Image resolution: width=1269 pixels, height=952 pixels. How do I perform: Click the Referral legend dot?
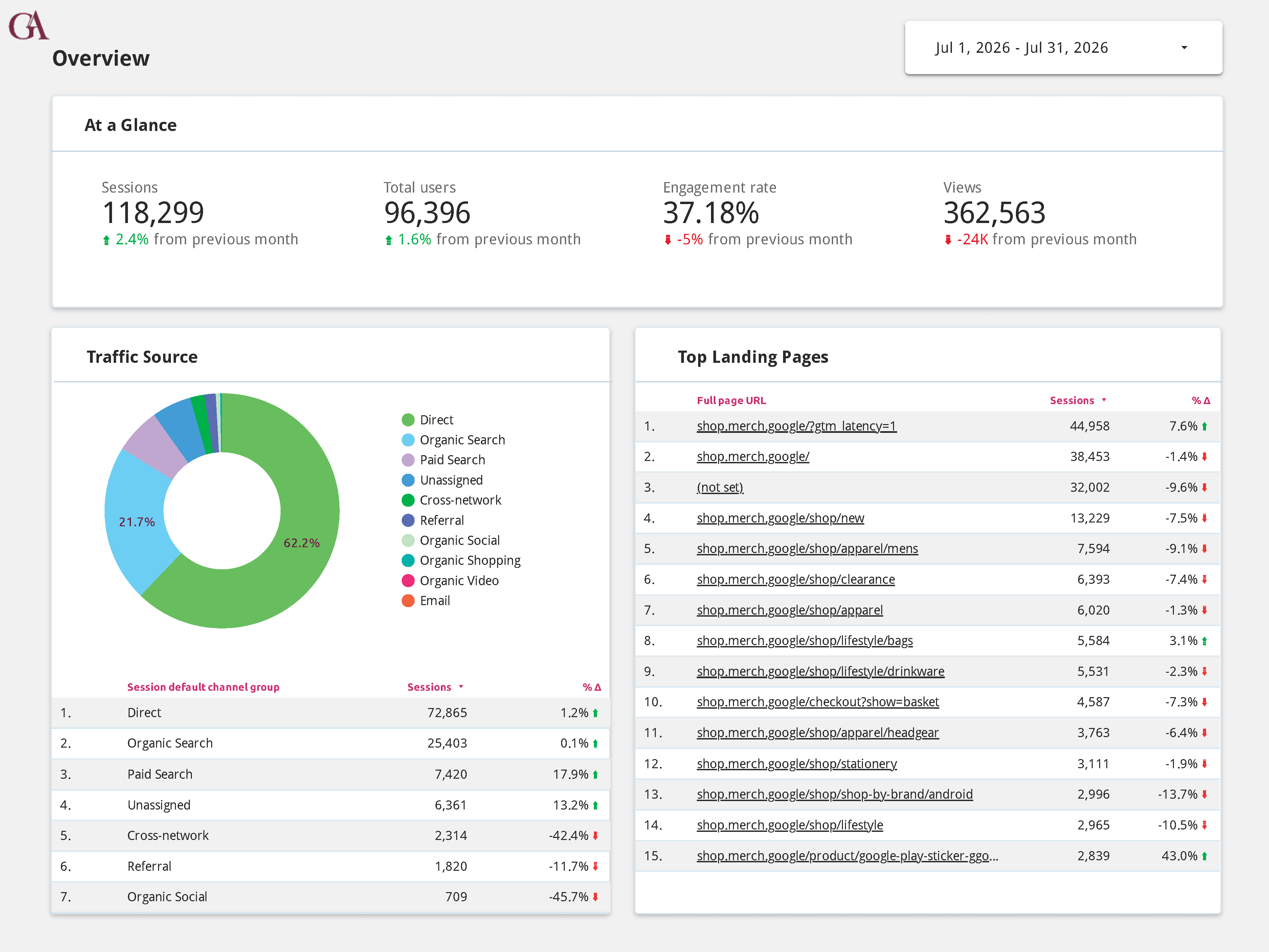(408, 521)
